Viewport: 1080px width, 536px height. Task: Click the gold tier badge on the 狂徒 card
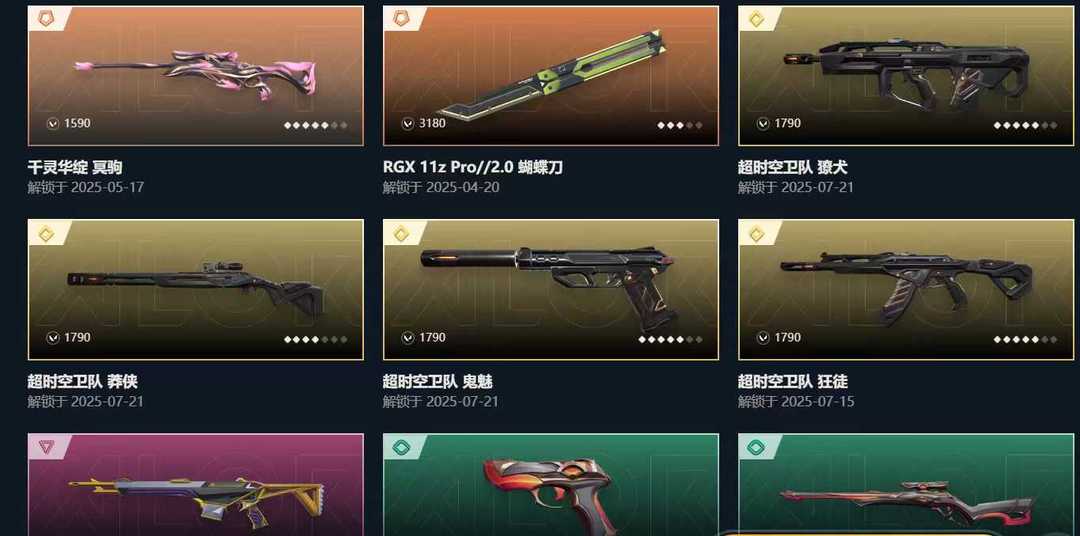[x=756, y=234]
